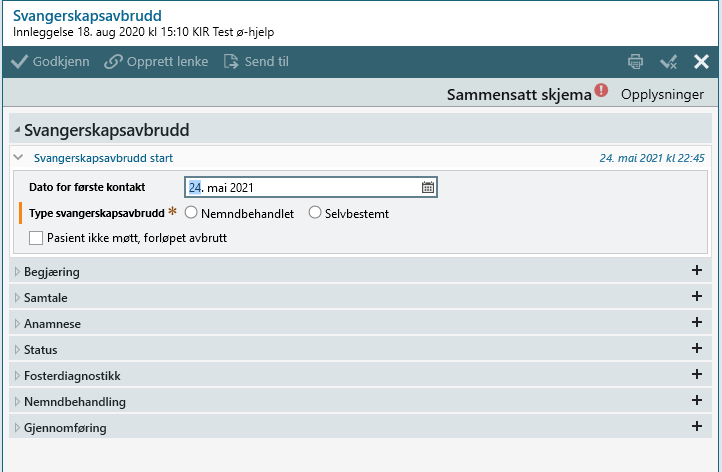Expand the Nemndbehandling section
This screenshot has height=472, width=722.
click(x=17, y=402)
